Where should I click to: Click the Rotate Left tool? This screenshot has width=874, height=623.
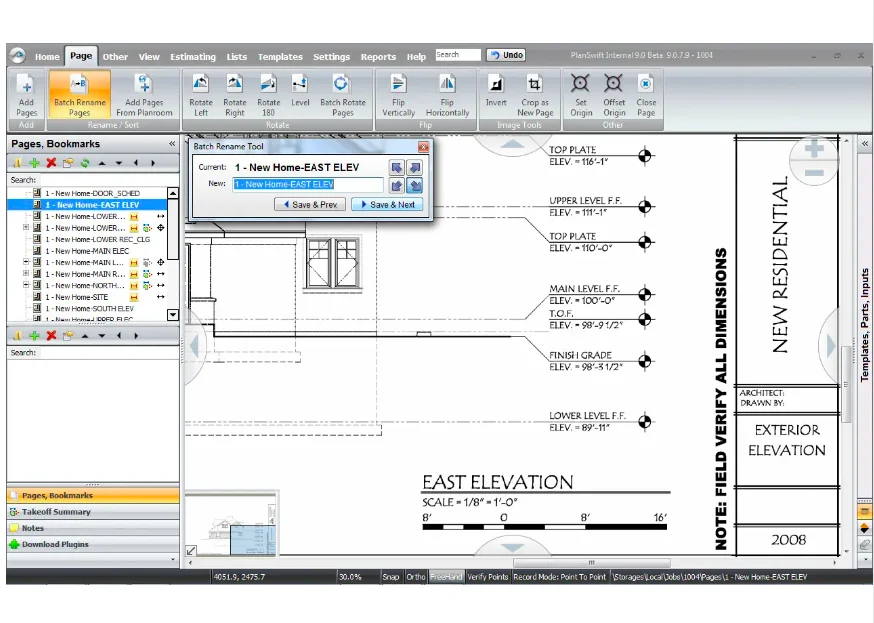200,94
